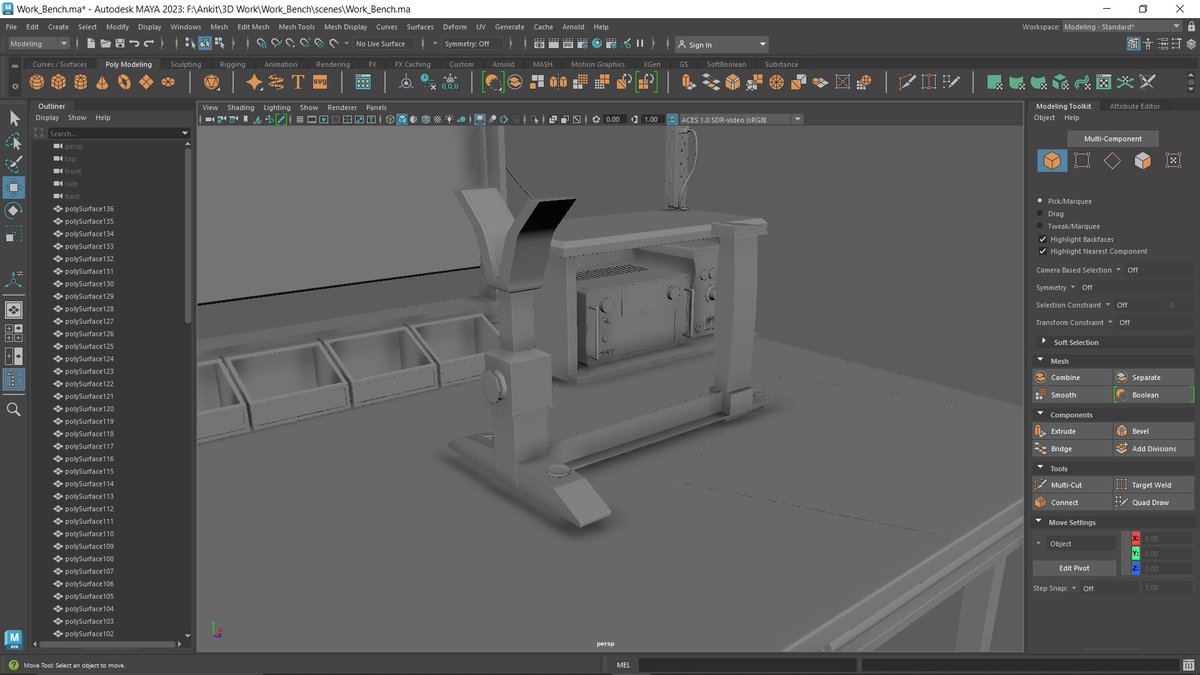Viewport: 1200px width, 675px height.
Task: Open the ACES 1.0 SDR-video dropdown
Action: [741, 119]
